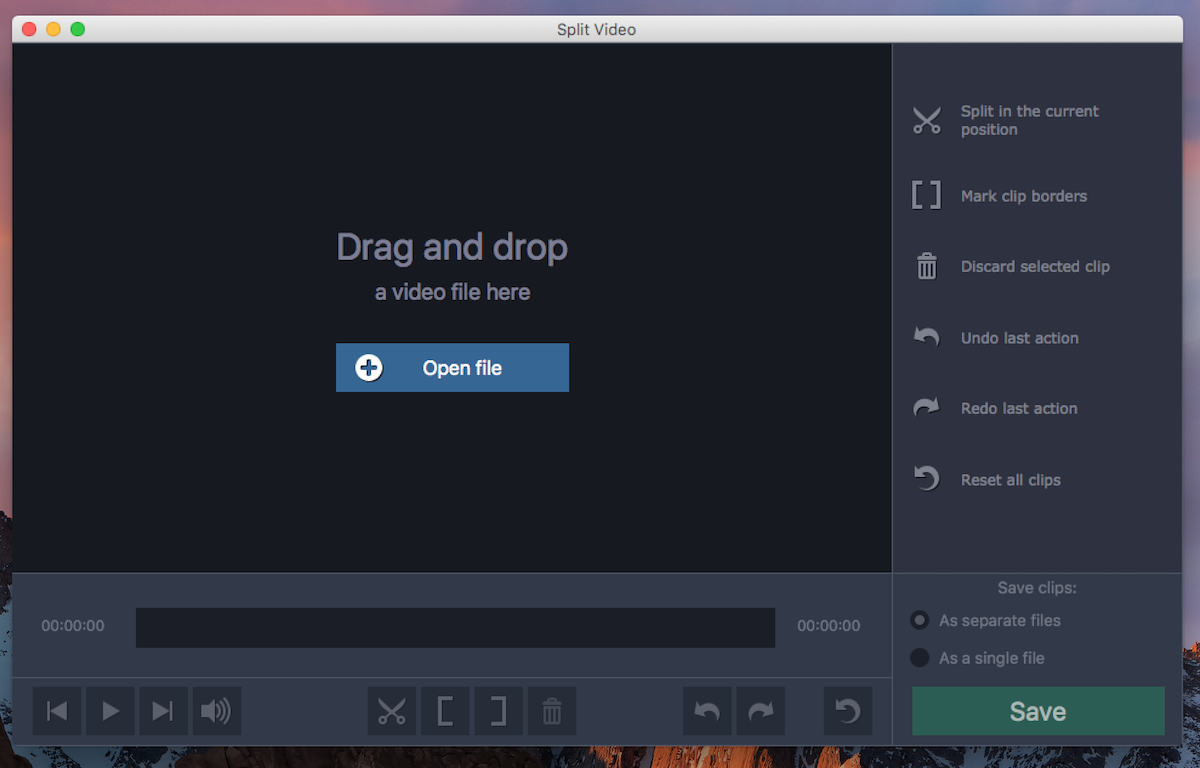Skip to previous clip button
1200x768 pixels.
tap(57, 711)
